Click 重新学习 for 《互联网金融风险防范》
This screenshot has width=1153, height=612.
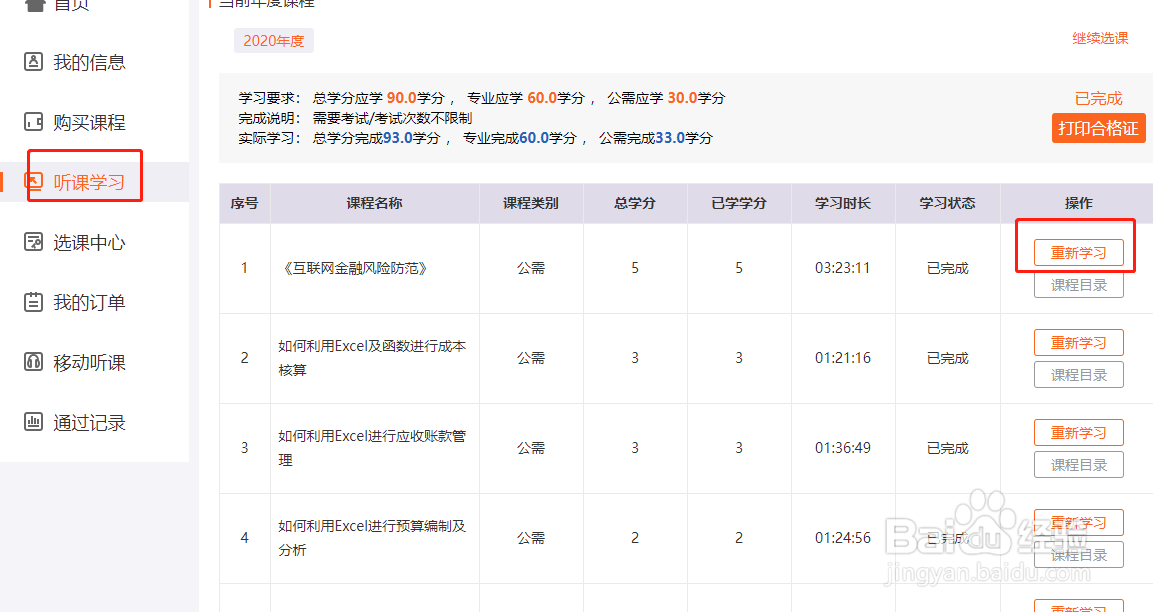[x=1078, y=252]
